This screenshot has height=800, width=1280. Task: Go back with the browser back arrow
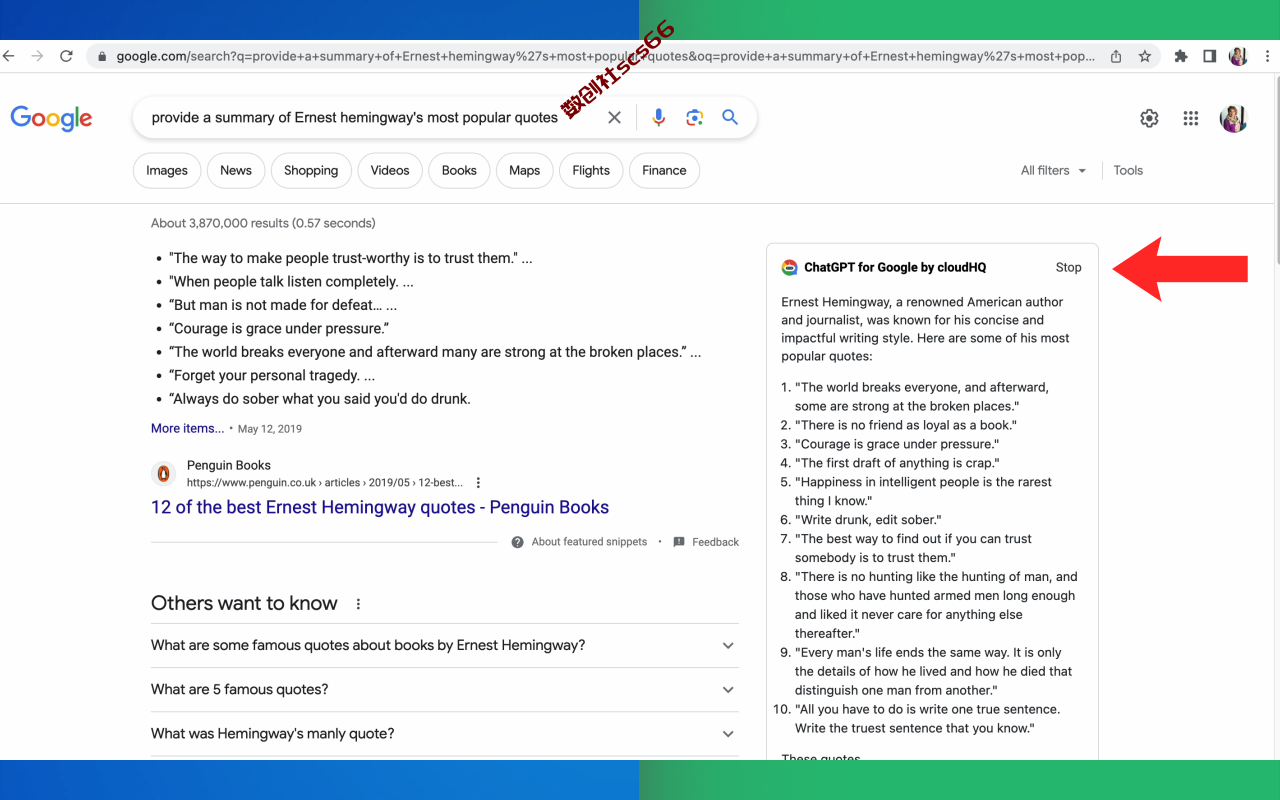(x=9, y=57)
